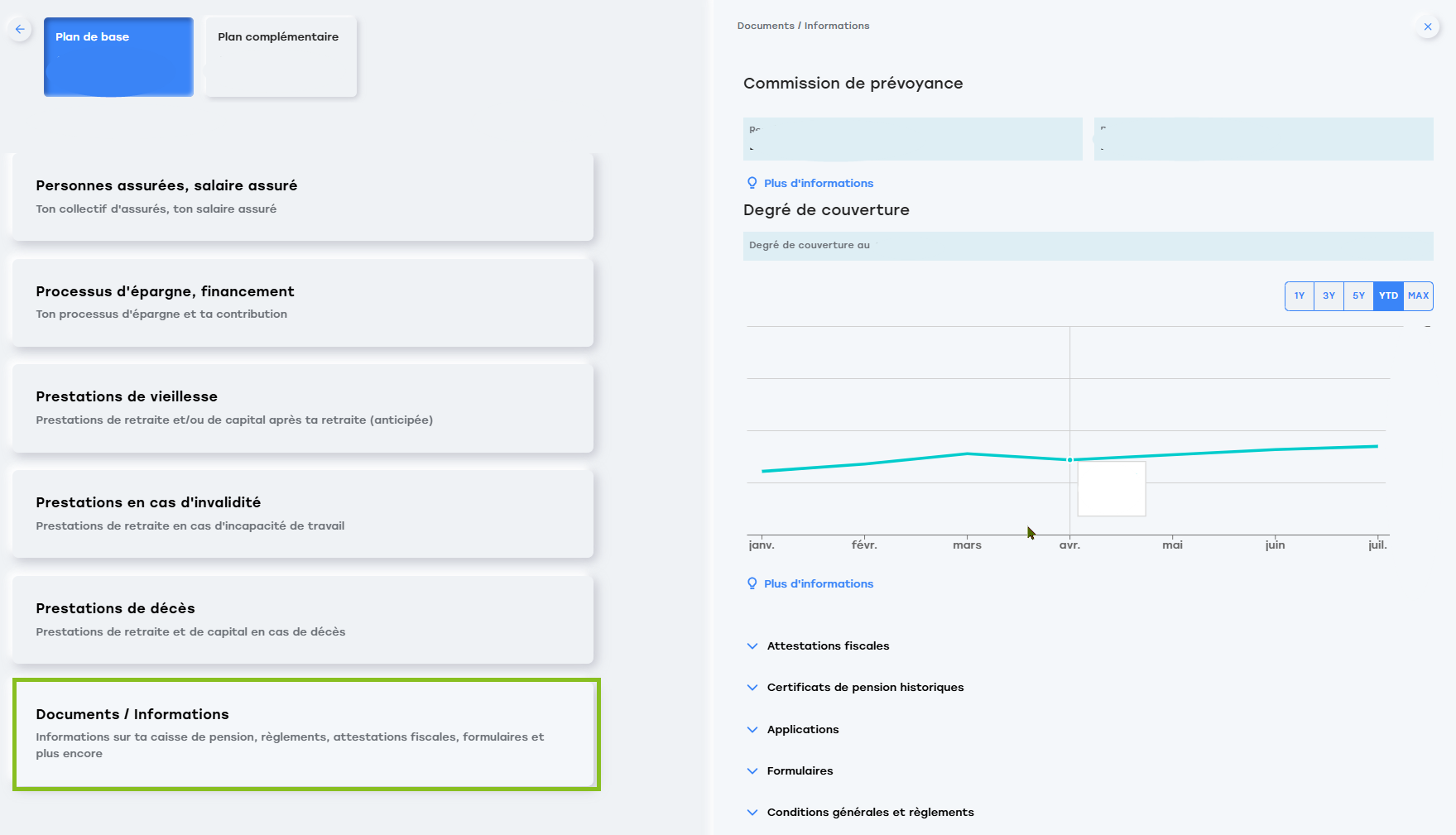This screenshot has width=1456, height=835.
Task: Open Plus d'informations link below the chart
Action: pyautogui.click(x=819, y=583)
